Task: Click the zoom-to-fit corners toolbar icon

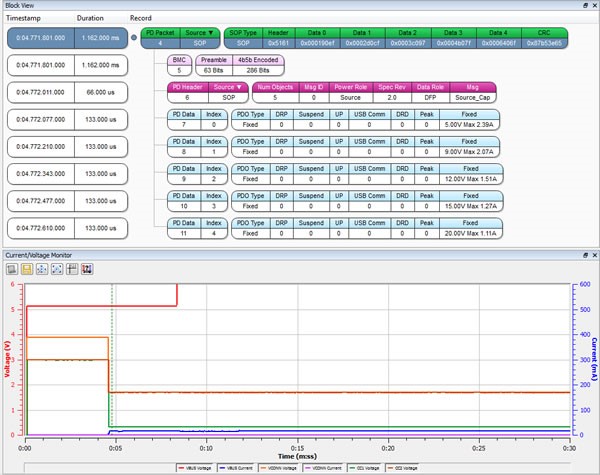Action: 57,269
